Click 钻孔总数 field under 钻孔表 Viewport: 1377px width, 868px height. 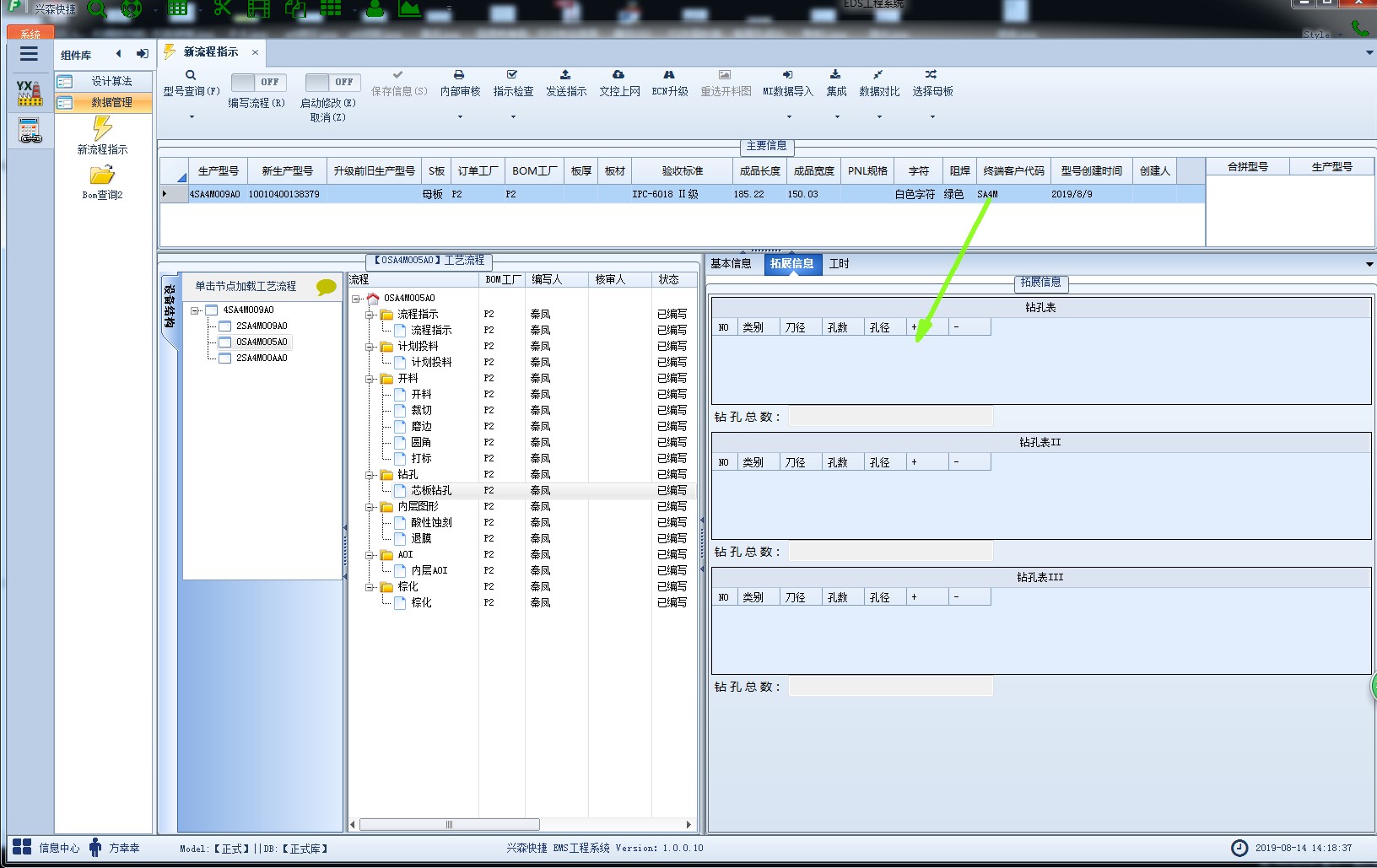(x=891, y=417)
